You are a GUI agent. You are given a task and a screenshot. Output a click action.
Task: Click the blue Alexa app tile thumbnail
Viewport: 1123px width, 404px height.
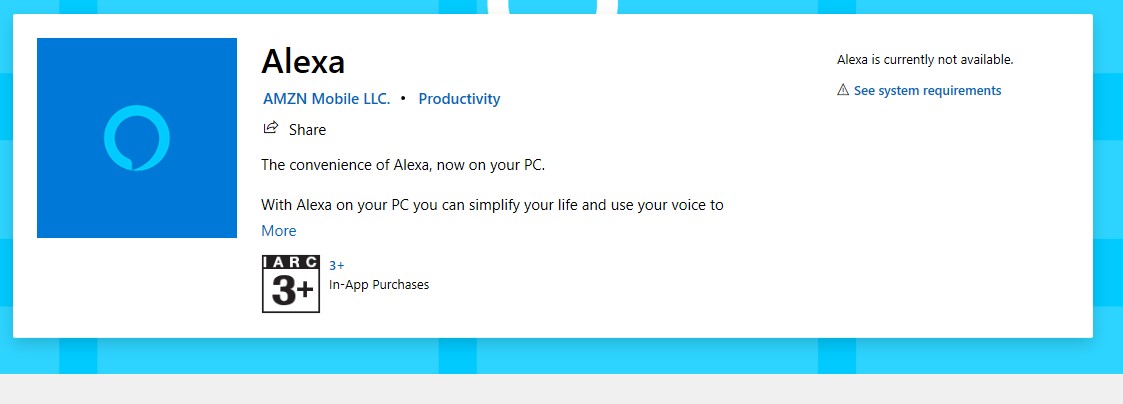137,138
